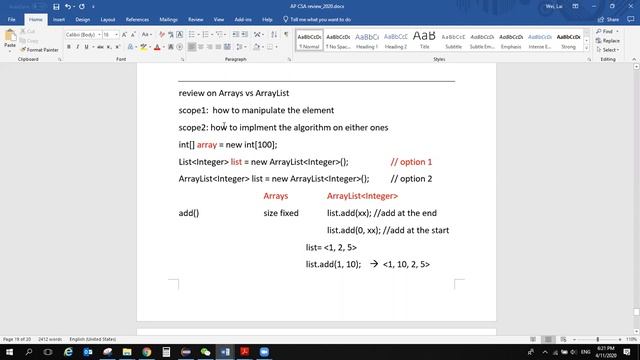Open the borders dropdown
This screenshot has height=360, width=640.
pos(276,47)
